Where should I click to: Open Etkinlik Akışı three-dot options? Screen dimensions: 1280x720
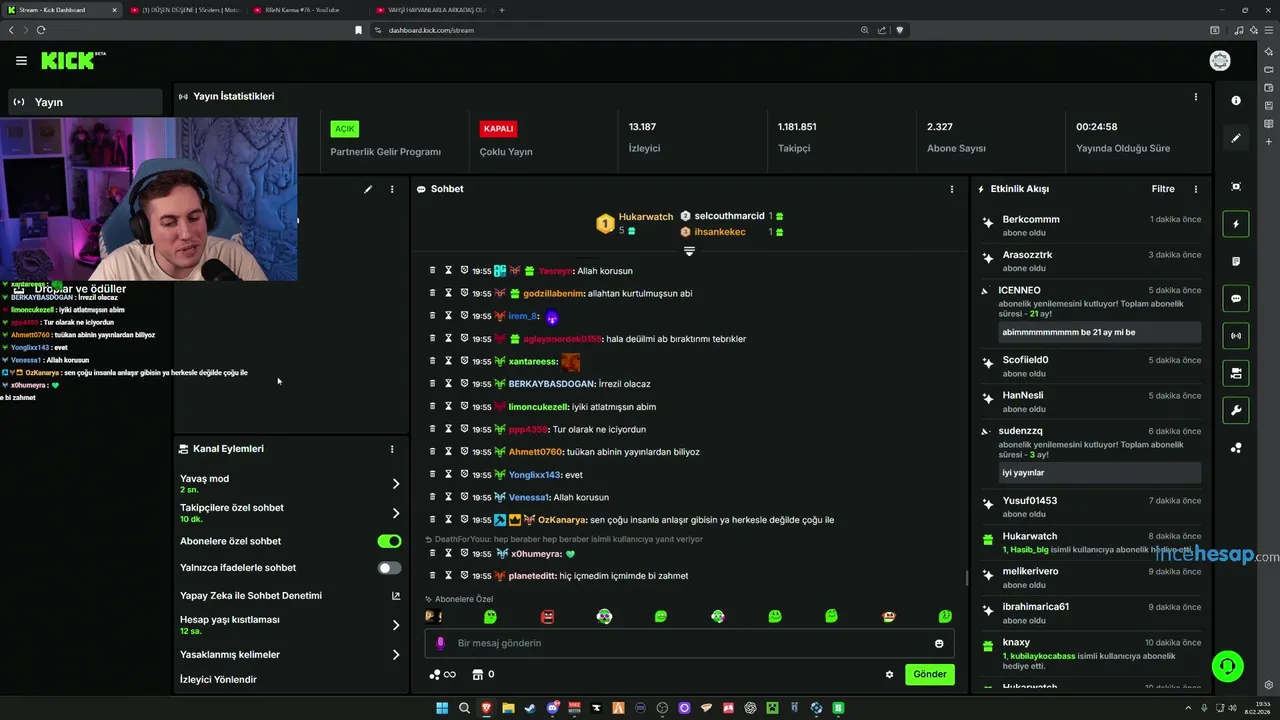(1195, 189)
